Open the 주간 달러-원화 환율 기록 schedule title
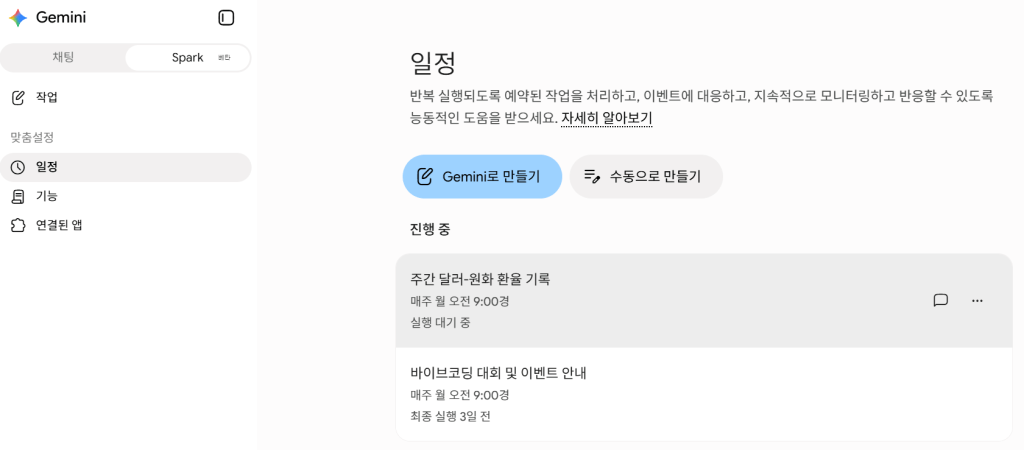The image size is (1024, 450). (x=480, y=279)
